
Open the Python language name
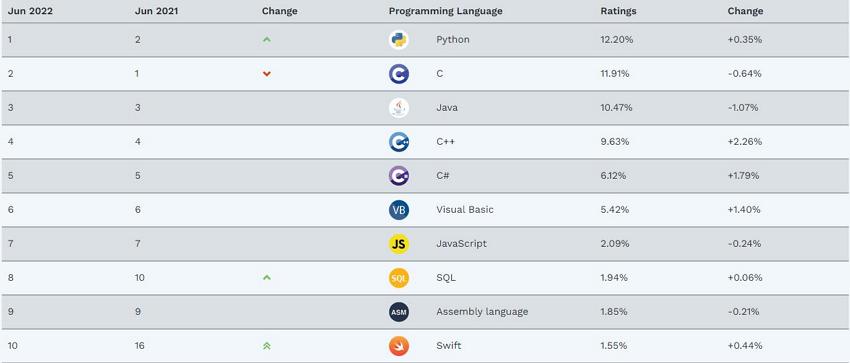pos(453,40)
